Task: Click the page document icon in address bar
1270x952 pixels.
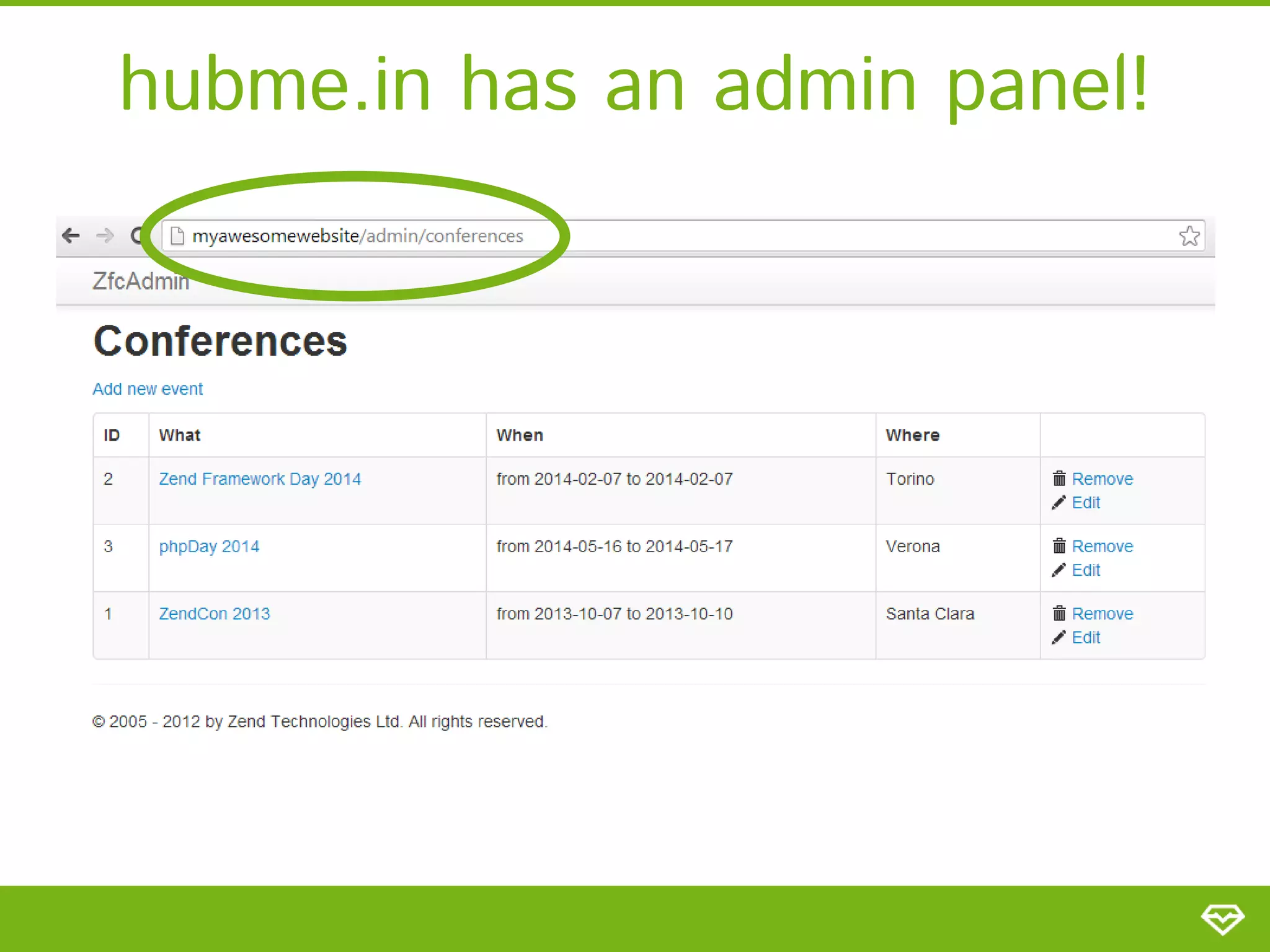Action: pos(177,236)
